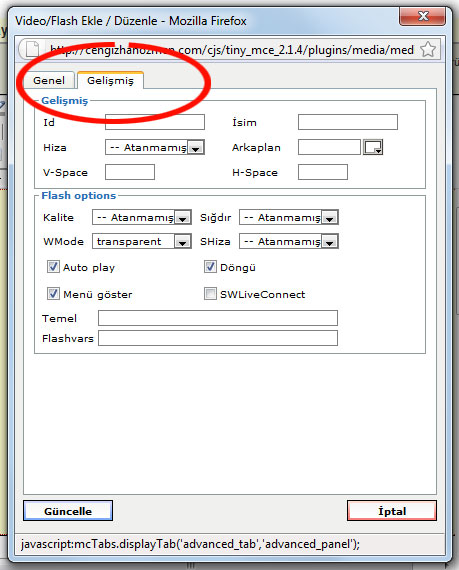The image size is (459, 570).
Task: Click the page icon beside the URL
Action: click(x=32, y=49)
